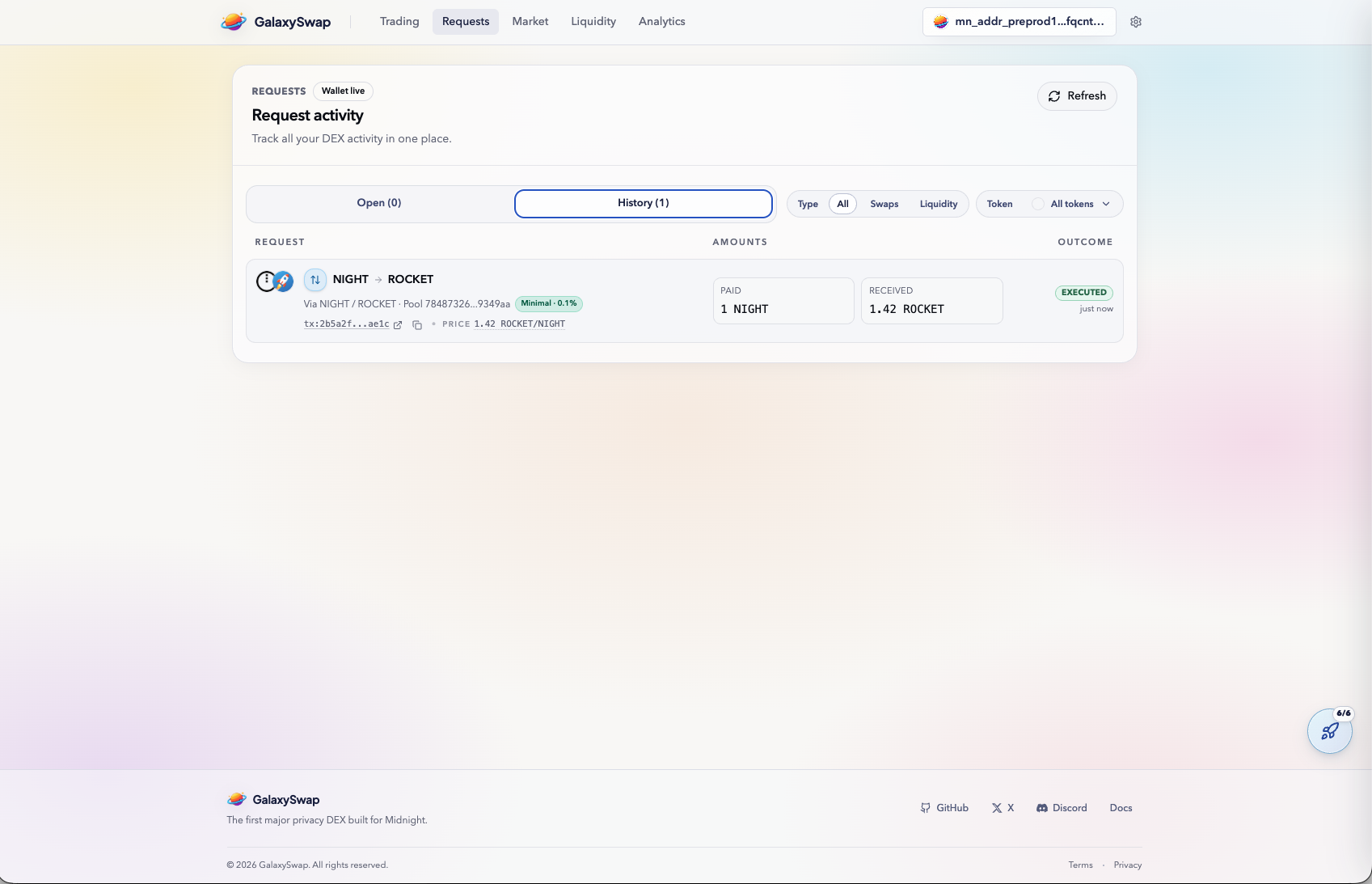Open the floating rocket 6/6 widget

tap(1329, 731)
